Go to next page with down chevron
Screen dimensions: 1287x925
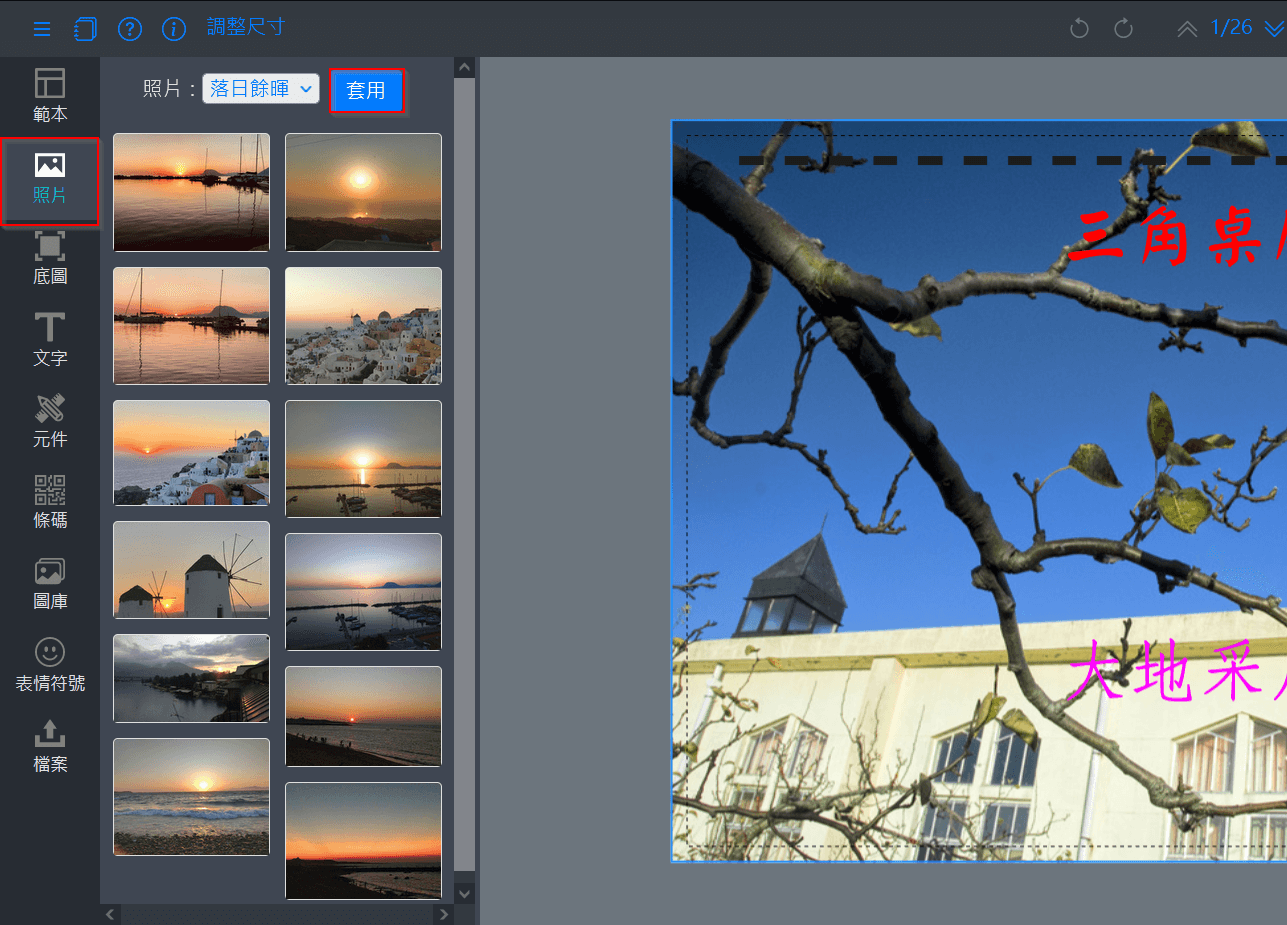tap(1272, 29)
